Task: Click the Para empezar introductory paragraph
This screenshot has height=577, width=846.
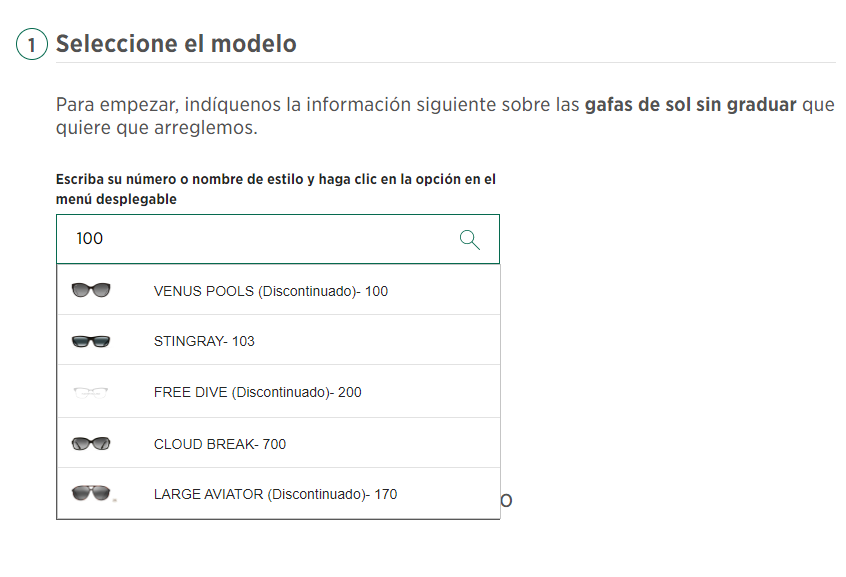Action: click(445, 116)
